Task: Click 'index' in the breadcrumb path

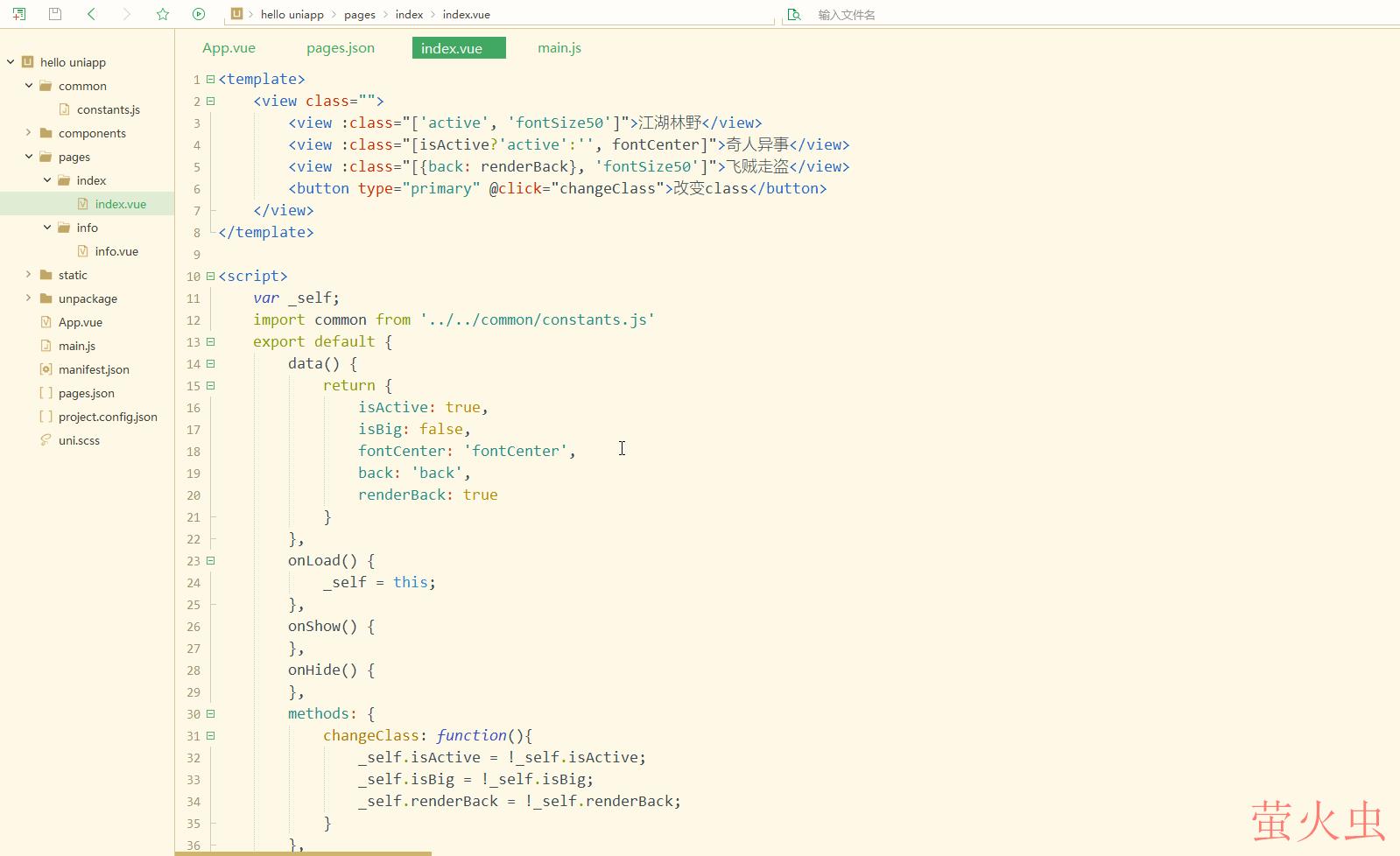Action: click(x=409, y=15)
